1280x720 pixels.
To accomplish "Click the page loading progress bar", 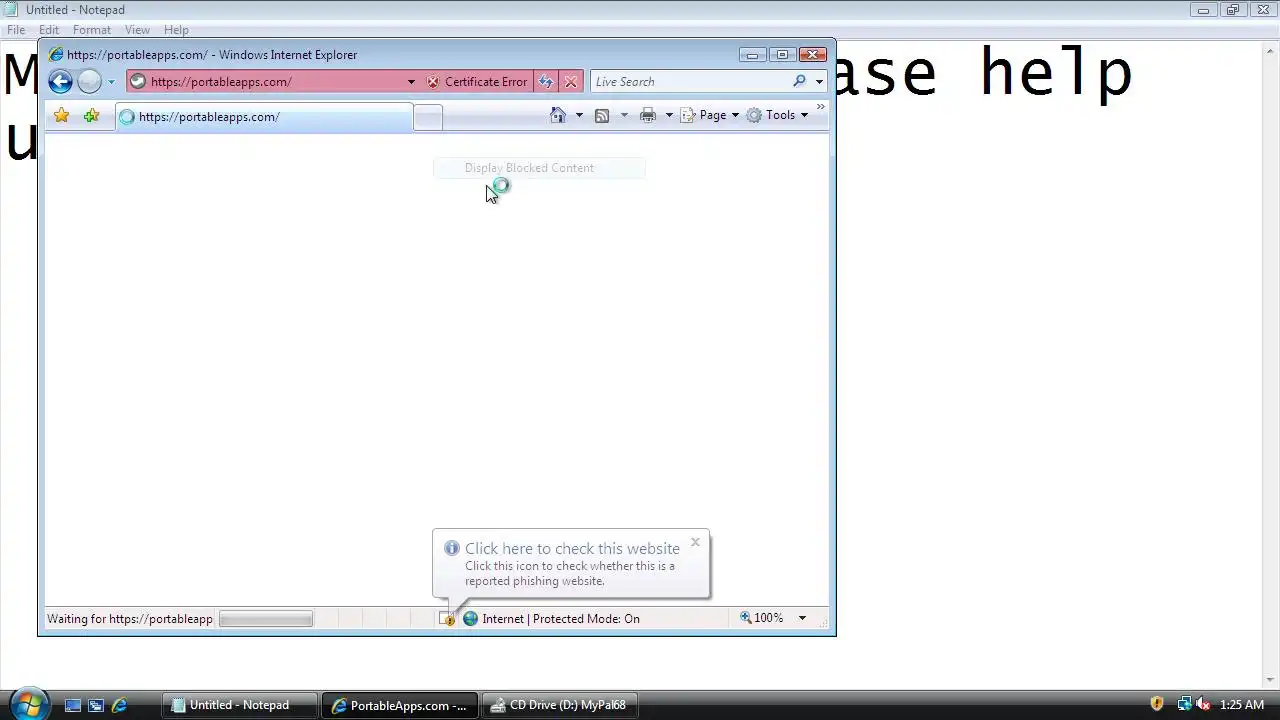I will click(266, 619).
